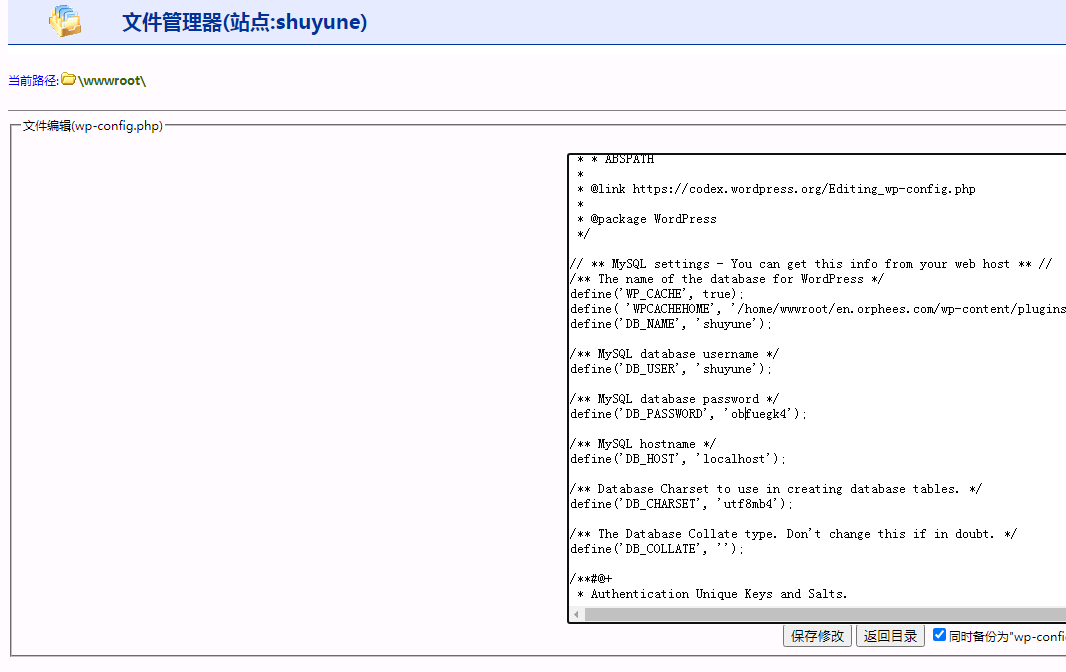Click the 保存修改 save button

pos(817,636)
